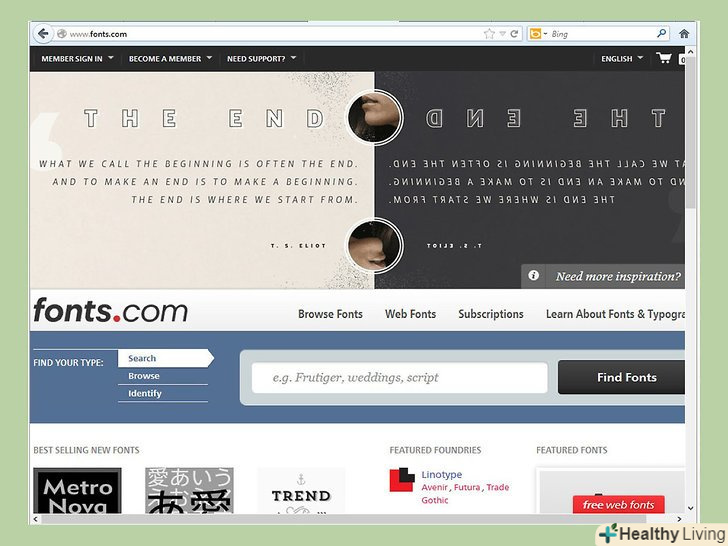Click the Best Selling New Fonts heading
Screen dimensions: 728x546
coord(86,450)
